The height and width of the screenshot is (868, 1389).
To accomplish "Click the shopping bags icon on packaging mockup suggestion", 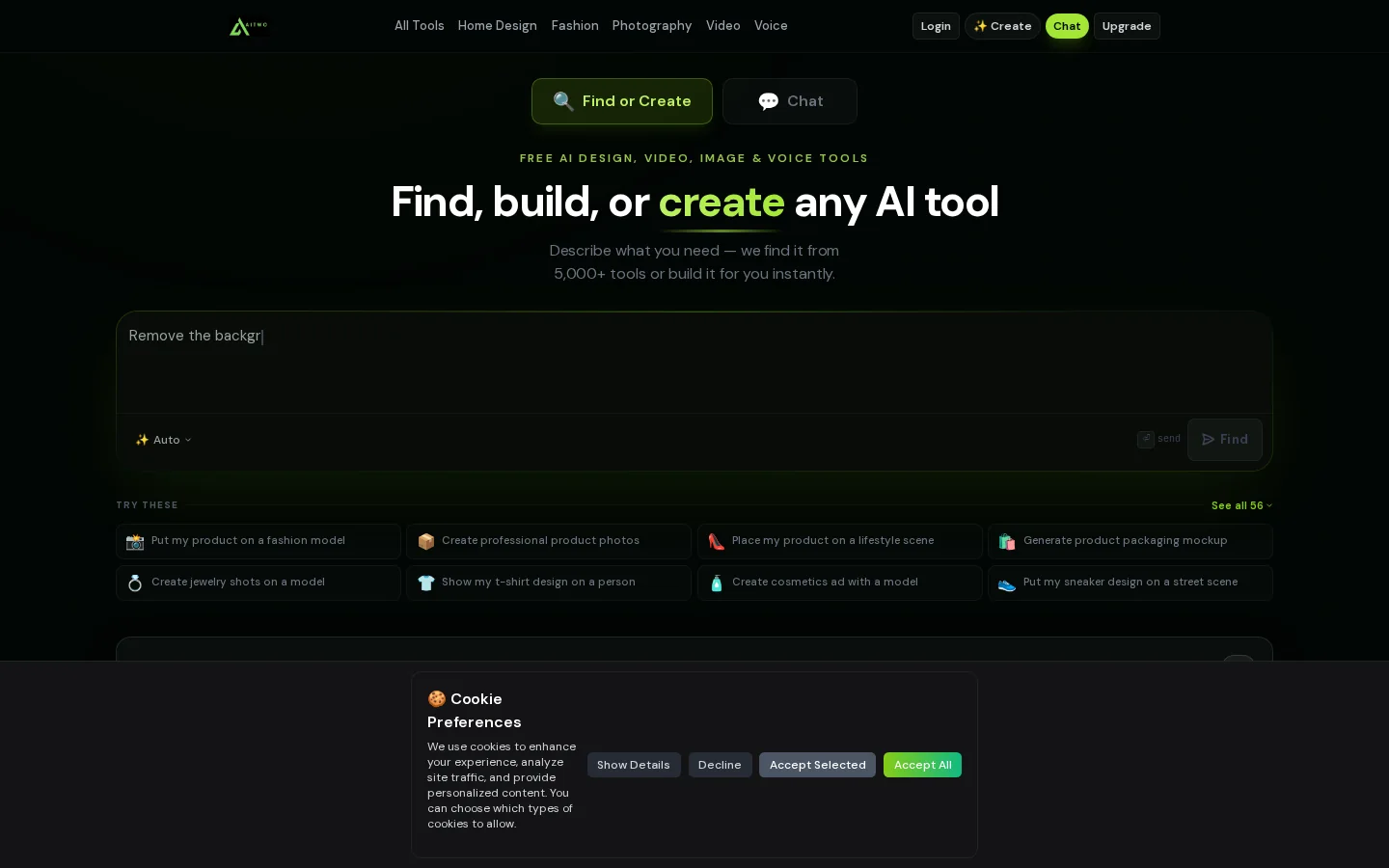I will (1007, 542).
